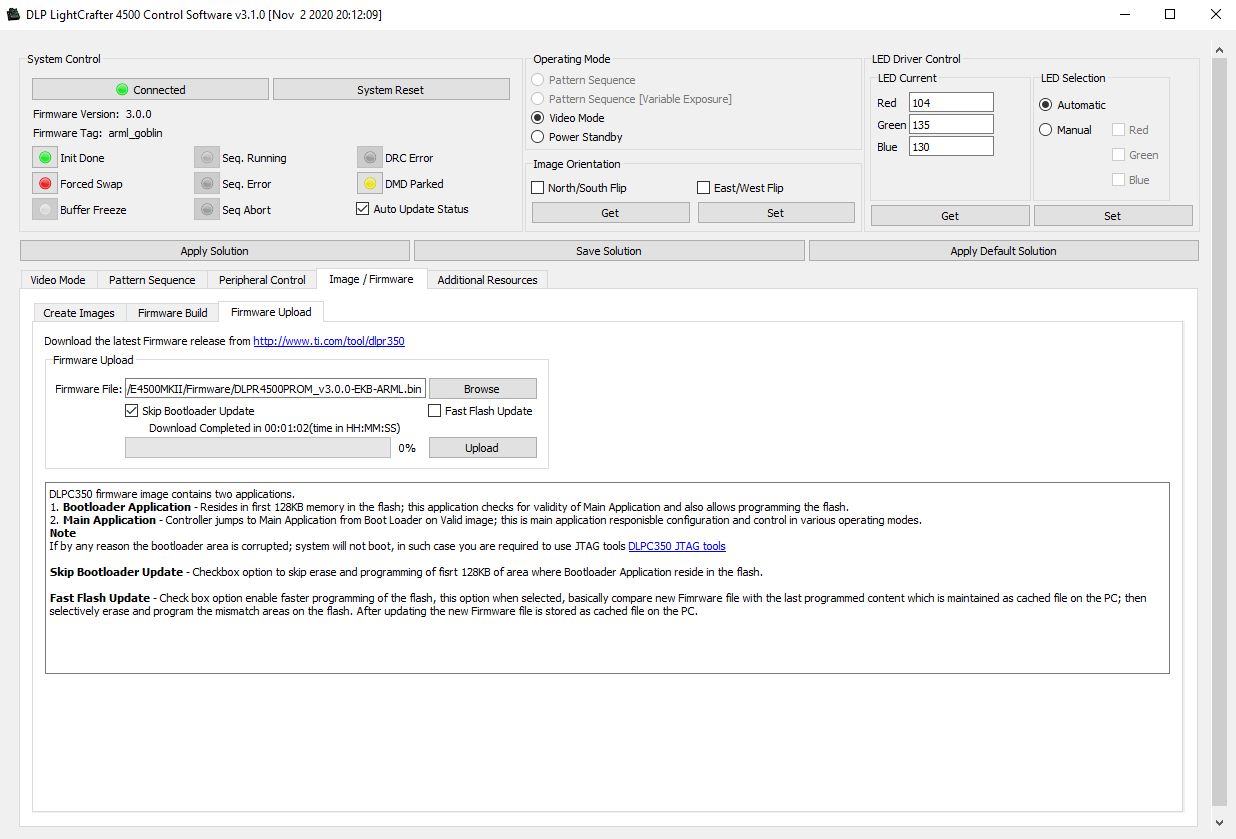Click Set under Image Orientation
This screenshot has width=1236, height=839.
pyautogui.click(x=776, y=213)
